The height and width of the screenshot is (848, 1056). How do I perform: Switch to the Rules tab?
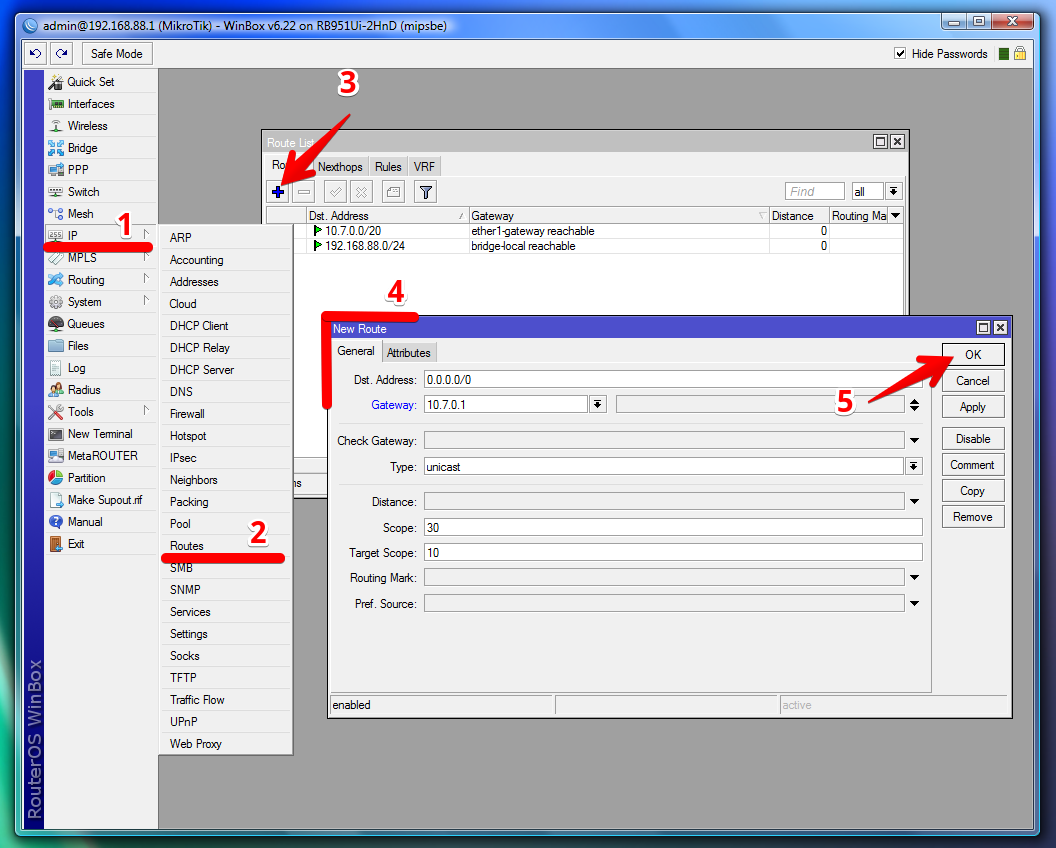tap(388, 167)
